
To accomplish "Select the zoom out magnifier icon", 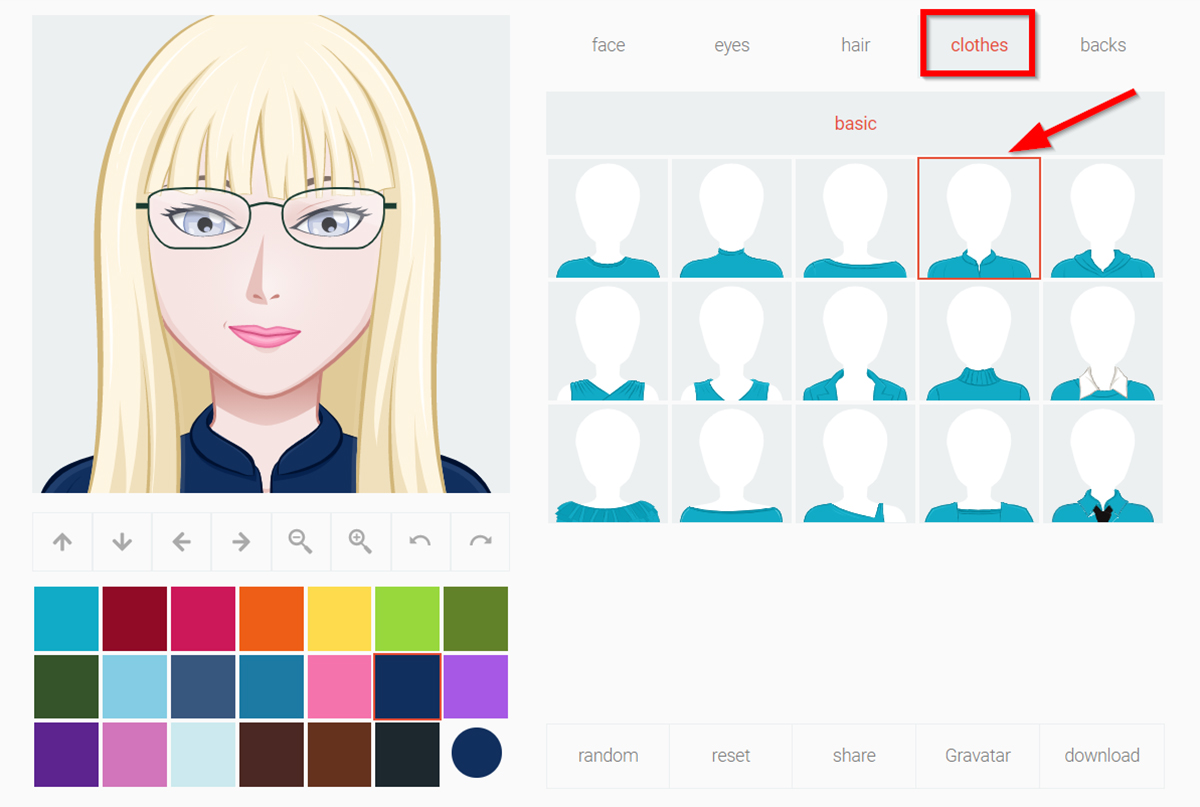I will pyautogui.click(x=300, y=541).
